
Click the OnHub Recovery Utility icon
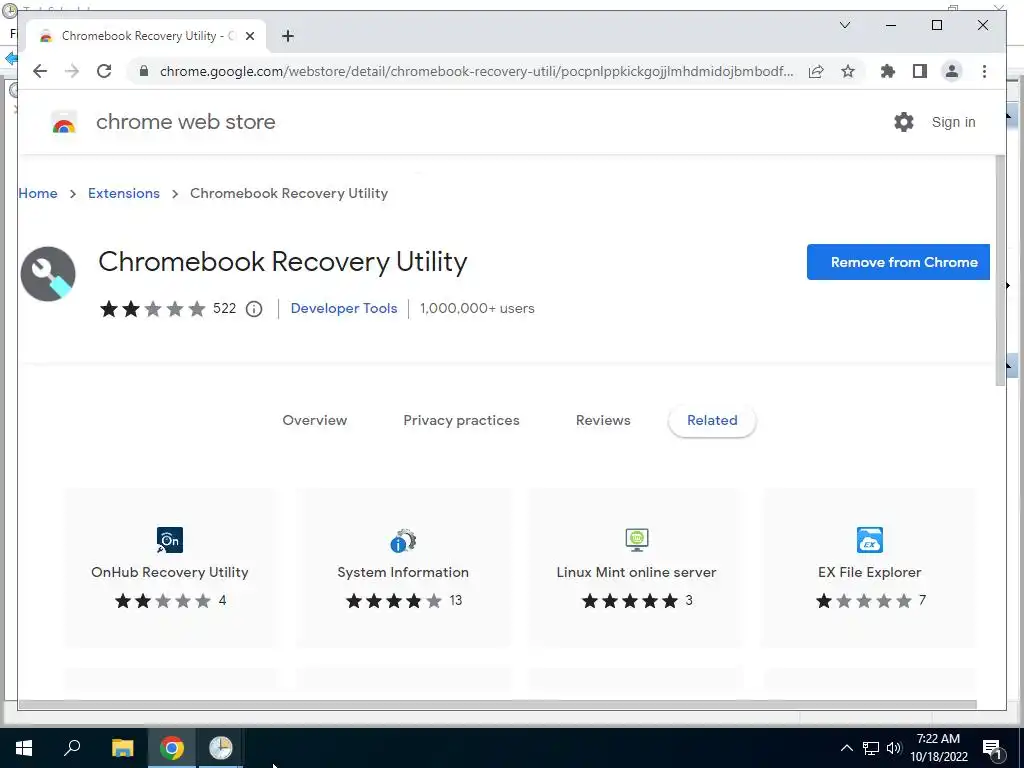170,540
